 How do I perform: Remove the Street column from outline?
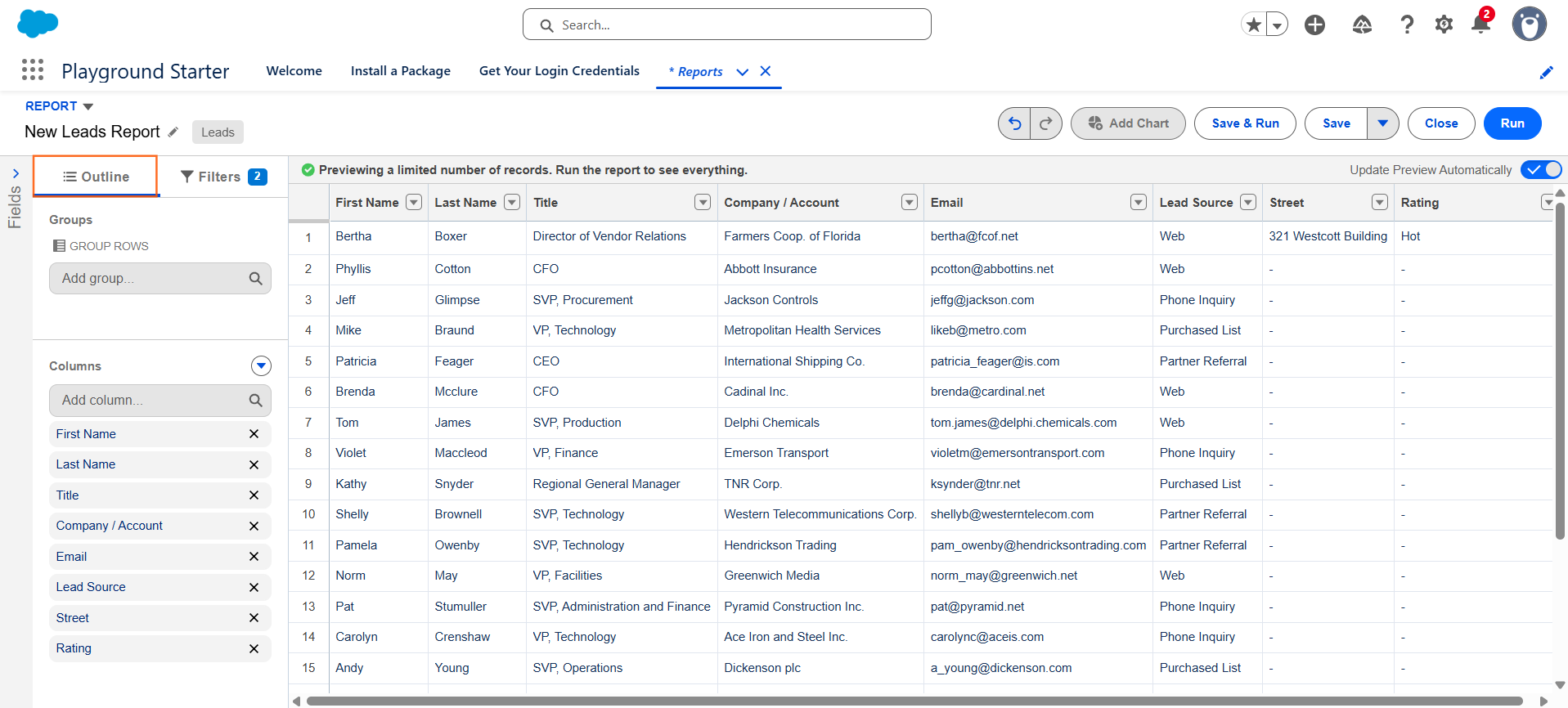[254, 618]
